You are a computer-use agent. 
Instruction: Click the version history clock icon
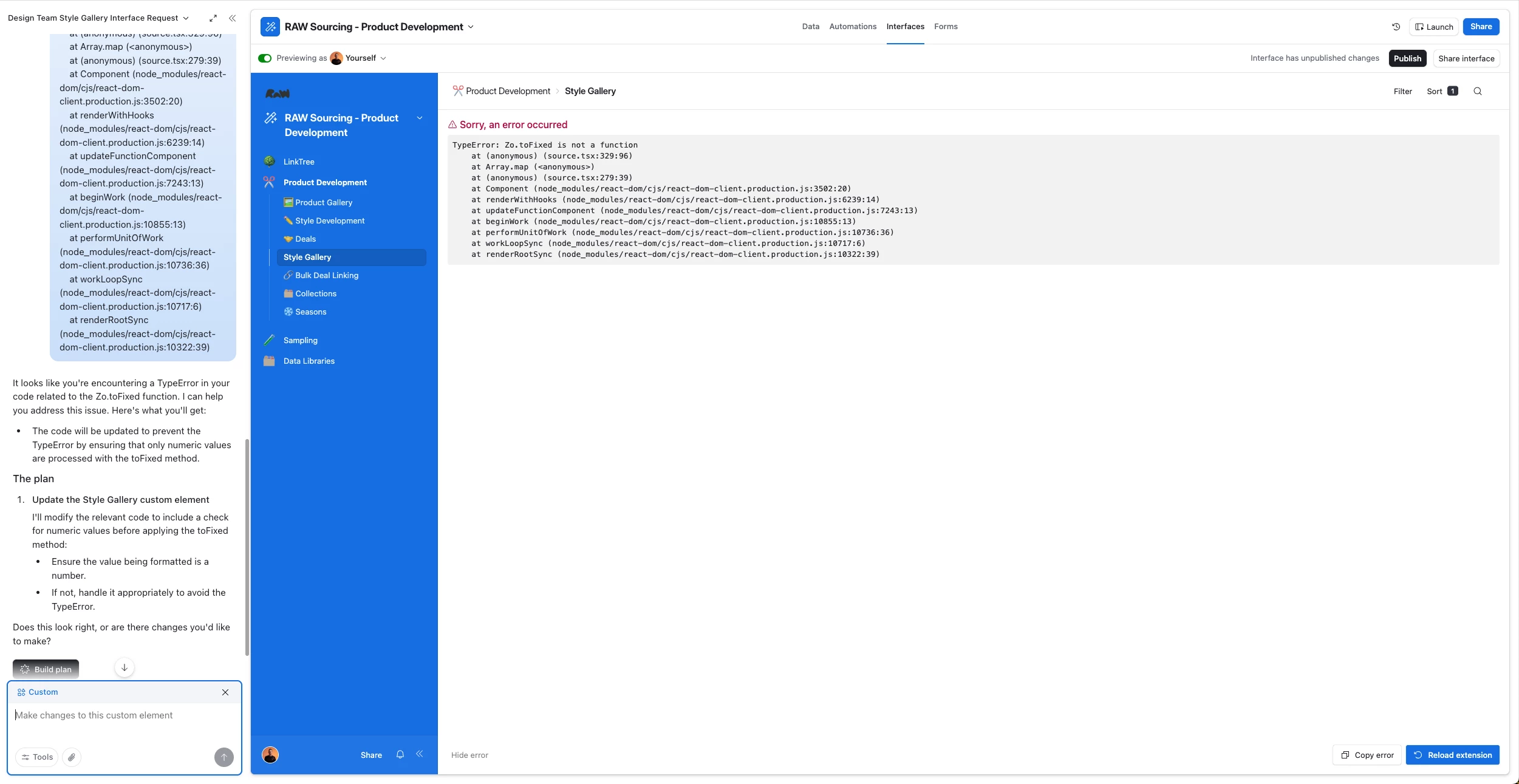point(1396,27)
